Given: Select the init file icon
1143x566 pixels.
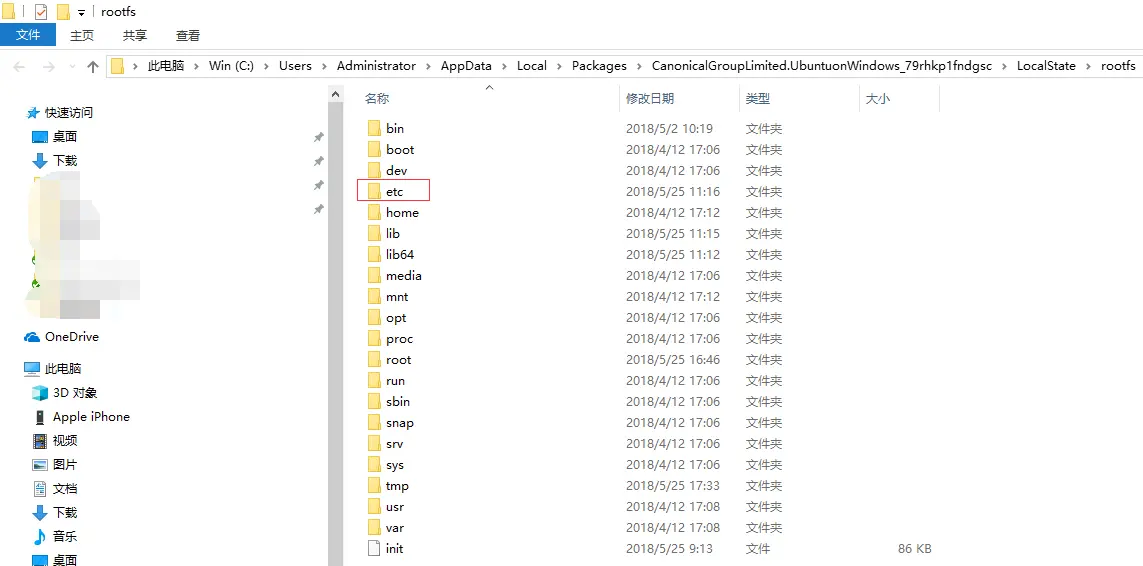Looking at the screenshot, I should [x=374, y=548].
